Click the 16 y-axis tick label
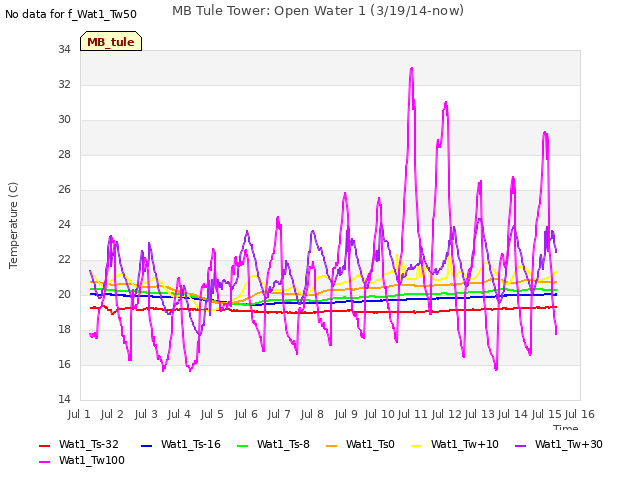640x480 pixels. 64,364
